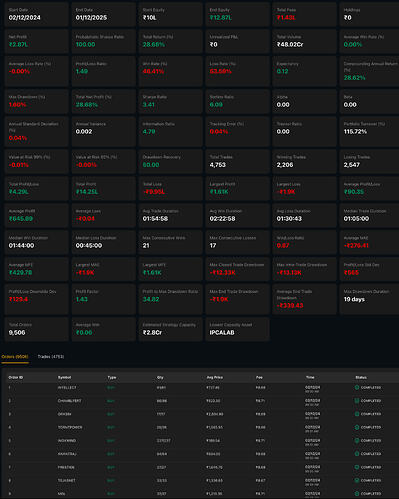The image size is (399, 499).
Task: Click the Sharpe Ratio value 3.41
Action: click(149, 105)
